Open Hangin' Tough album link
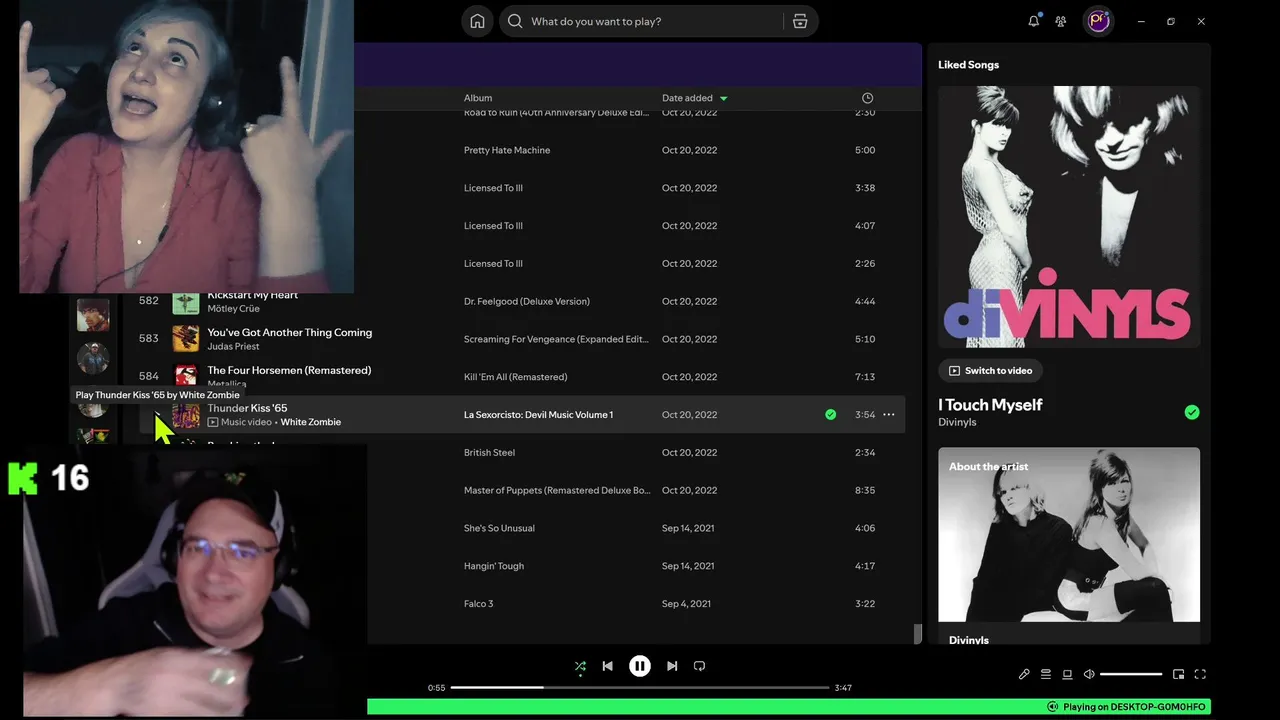The image size is (1280, 720). [494, 566]
